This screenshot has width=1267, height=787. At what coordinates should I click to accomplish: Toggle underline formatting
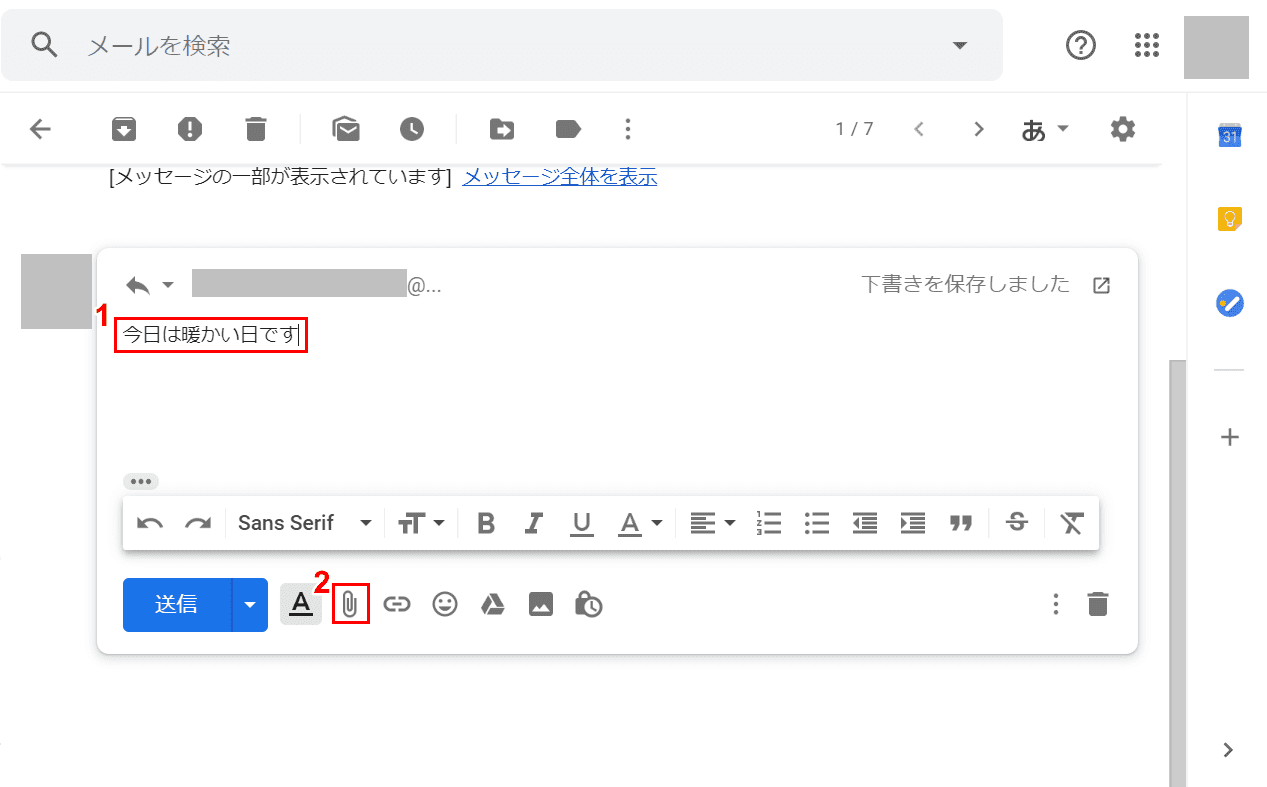tap(582, 523)
